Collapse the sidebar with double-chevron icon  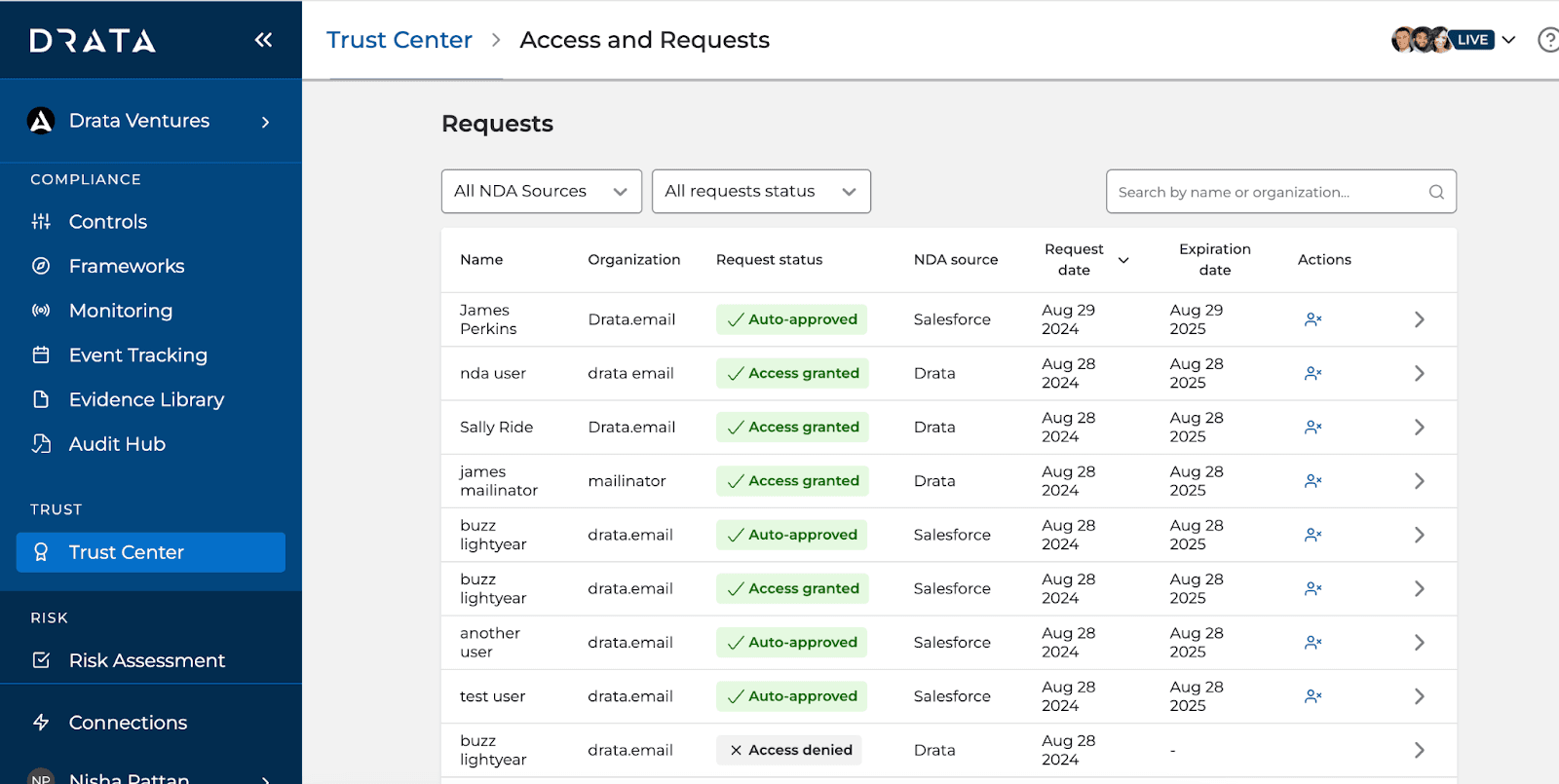pos(263,40)
